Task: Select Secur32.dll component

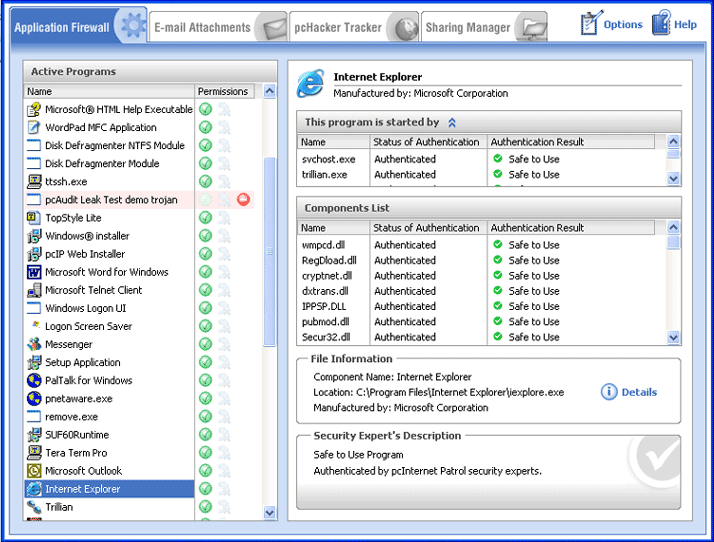Action: tap(326, 337)
